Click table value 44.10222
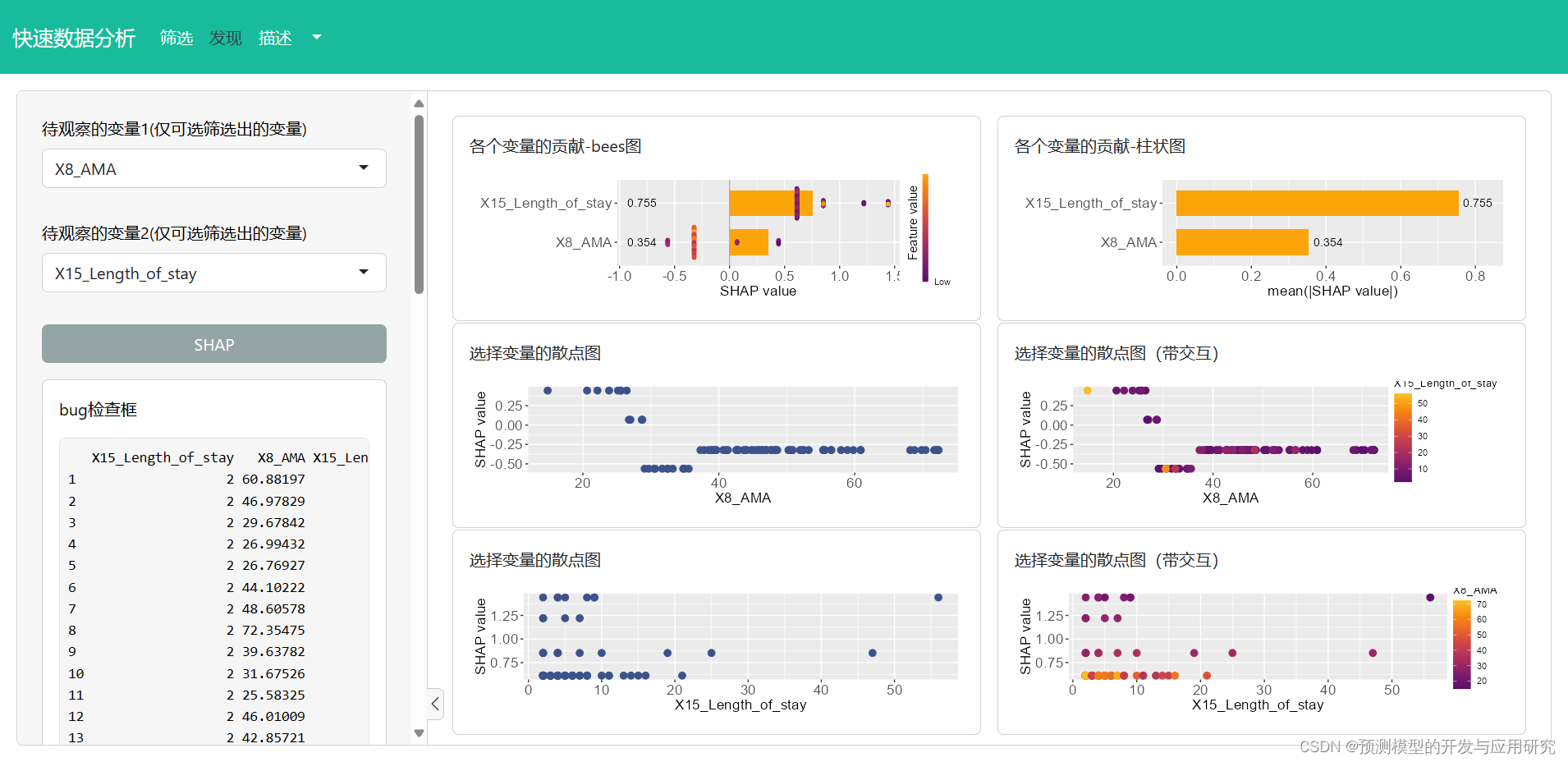The height and width of the screenshot is (762, 1568). click(273, 587)
